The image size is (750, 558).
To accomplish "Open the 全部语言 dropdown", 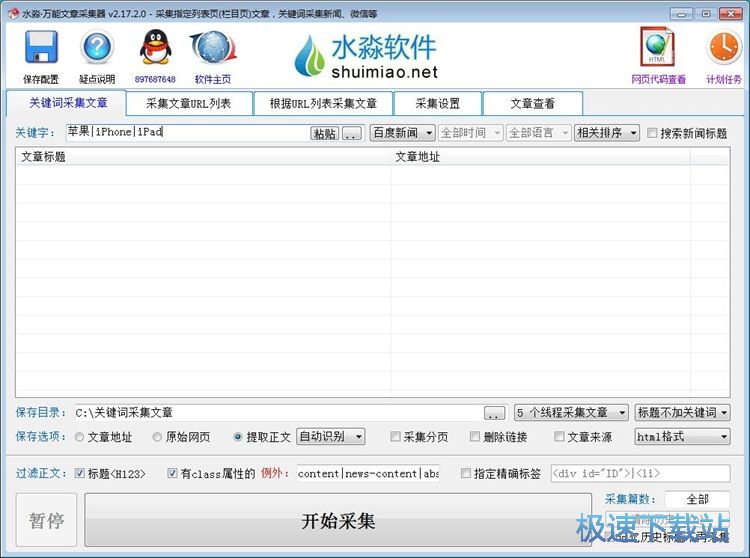I will click(x=538, y=132).
